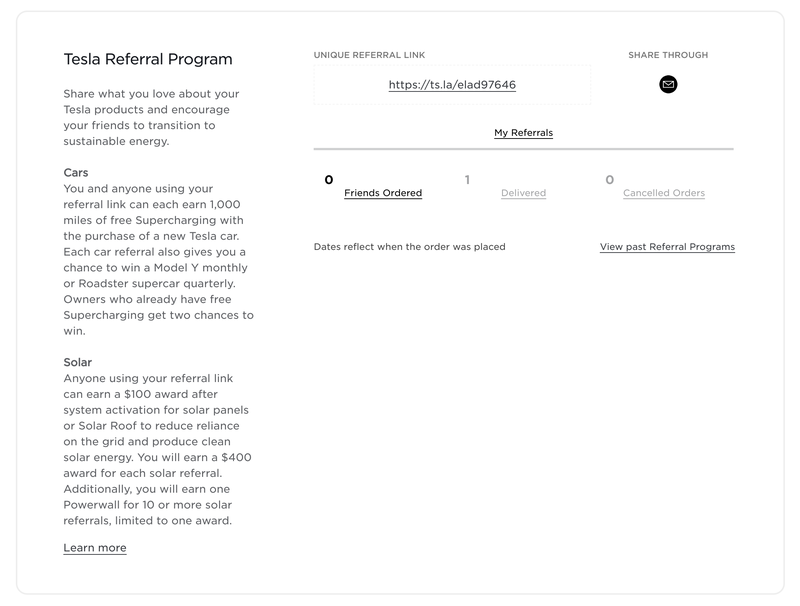Screen dimensions: 800x606
Task: Click the SHARE THROUGH label
Action: tap(668, 55)
